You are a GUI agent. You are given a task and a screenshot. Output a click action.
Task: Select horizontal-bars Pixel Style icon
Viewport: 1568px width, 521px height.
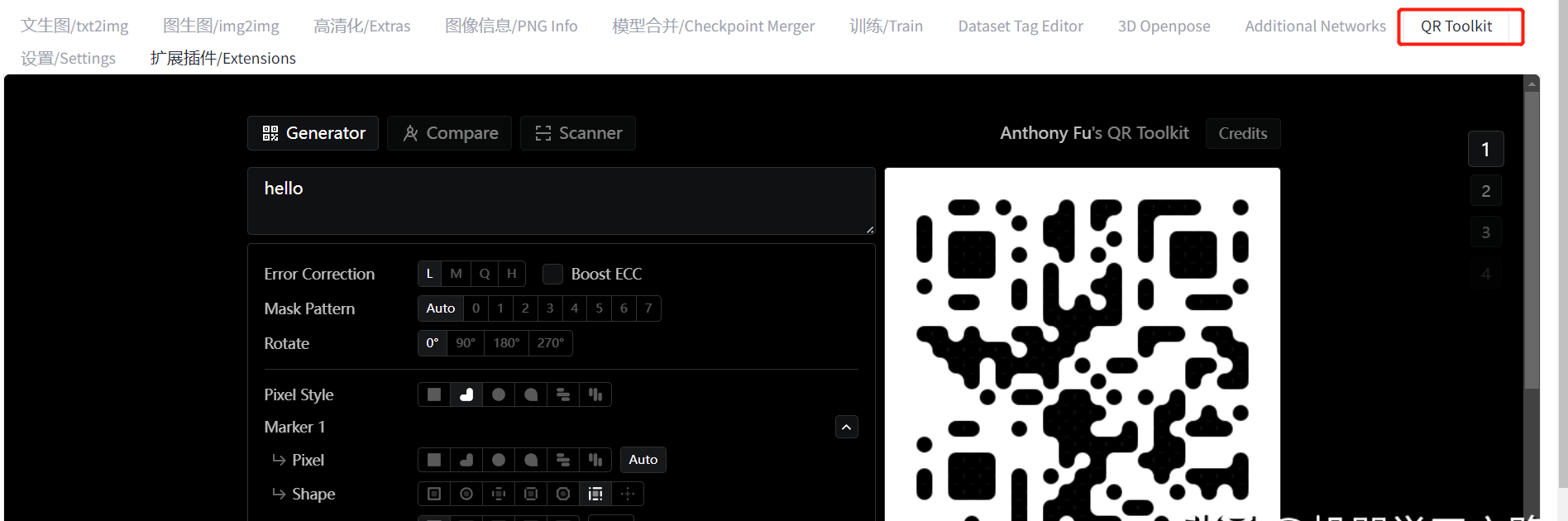point(563,394)
